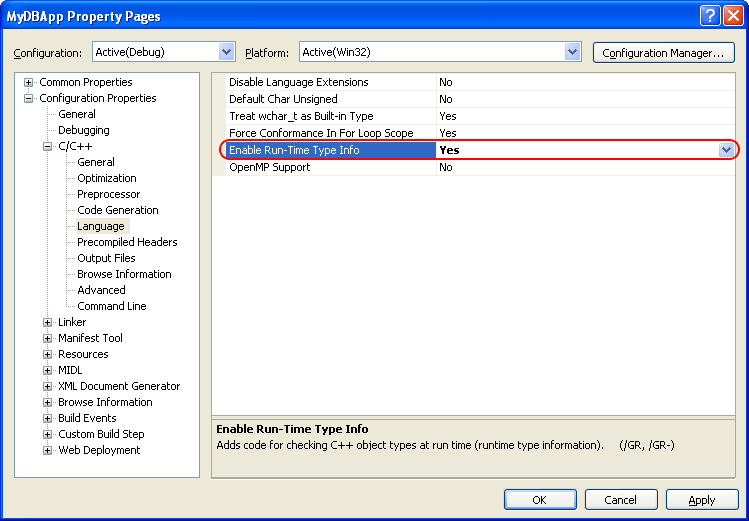Expand the Build Events node
749x521 pixels.
48,418
